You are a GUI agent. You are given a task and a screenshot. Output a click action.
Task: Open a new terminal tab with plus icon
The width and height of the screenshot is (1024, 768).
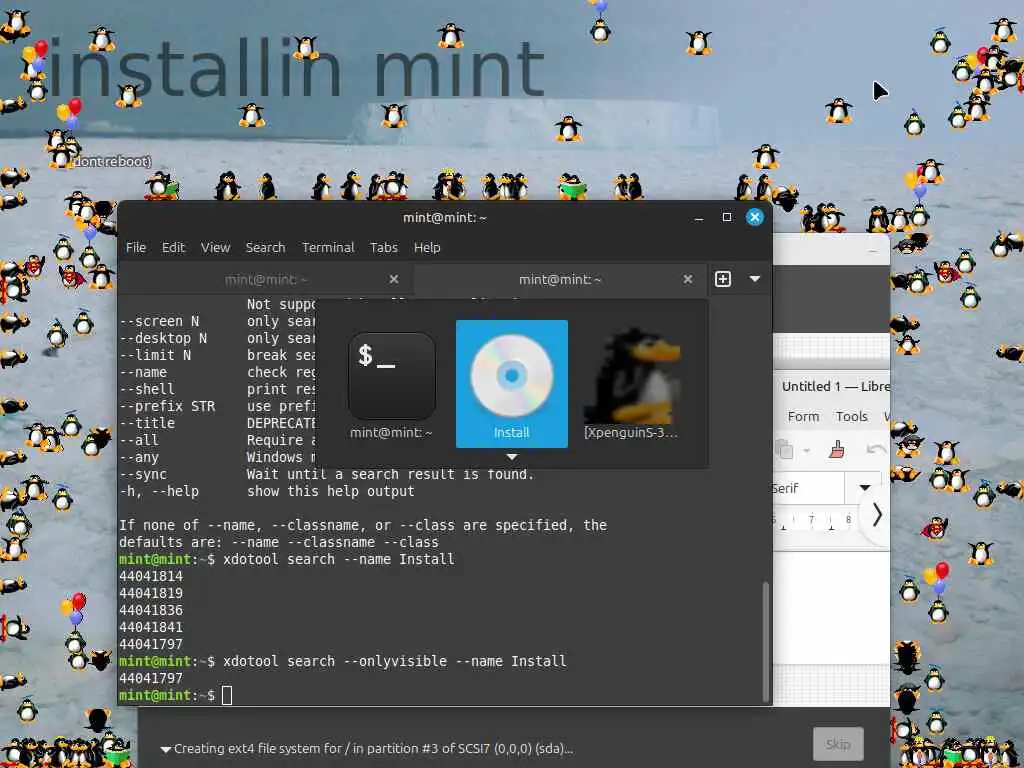tap(723, 280)
